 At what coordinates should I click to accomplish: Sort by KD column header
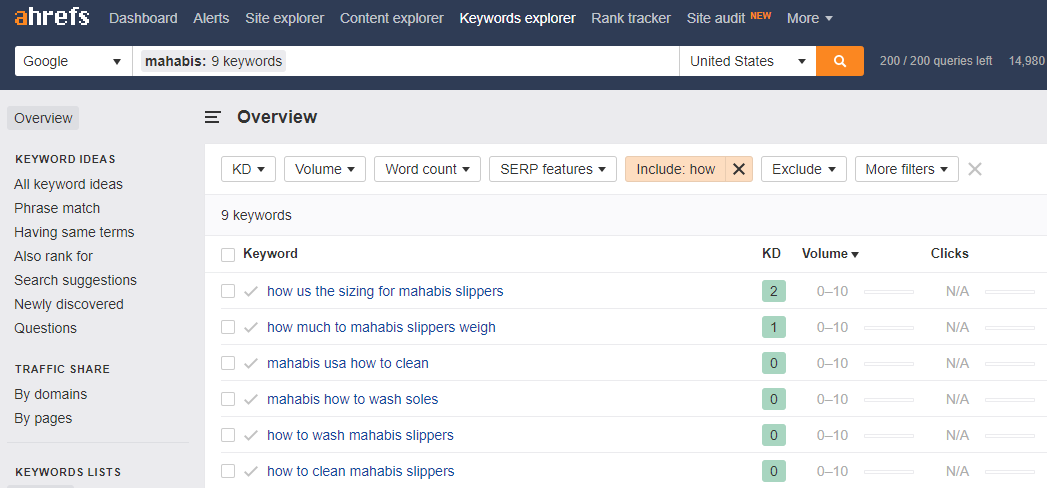(771, 254)
